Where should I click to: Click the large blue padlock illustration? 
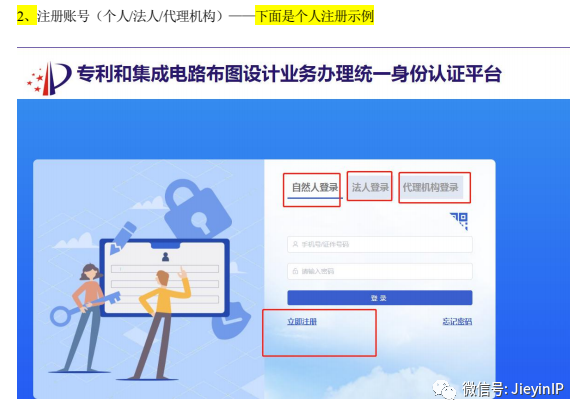pos(196,209)
